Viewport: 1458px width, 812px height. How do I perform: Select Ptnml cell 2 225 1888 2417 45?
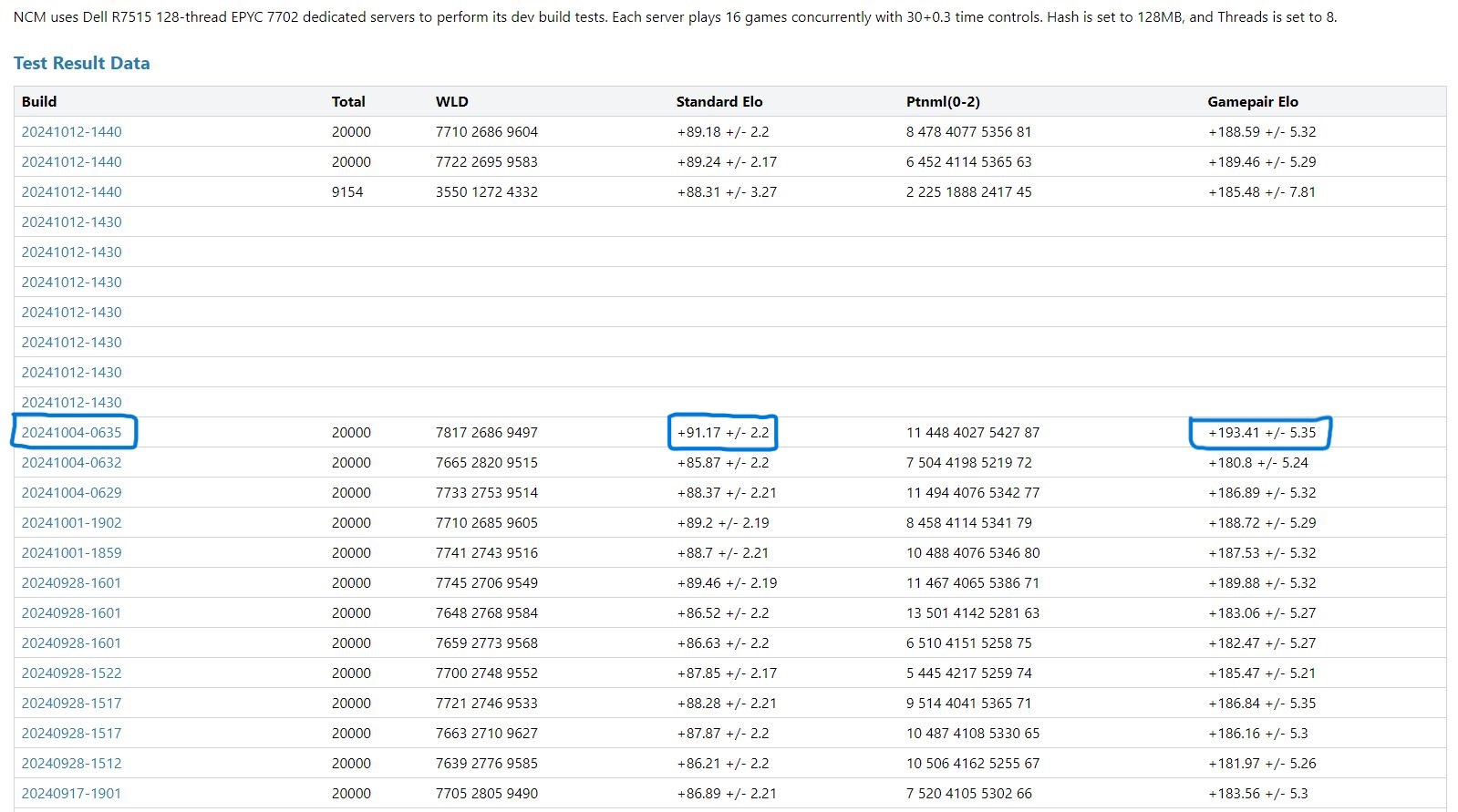coord(969,191)
